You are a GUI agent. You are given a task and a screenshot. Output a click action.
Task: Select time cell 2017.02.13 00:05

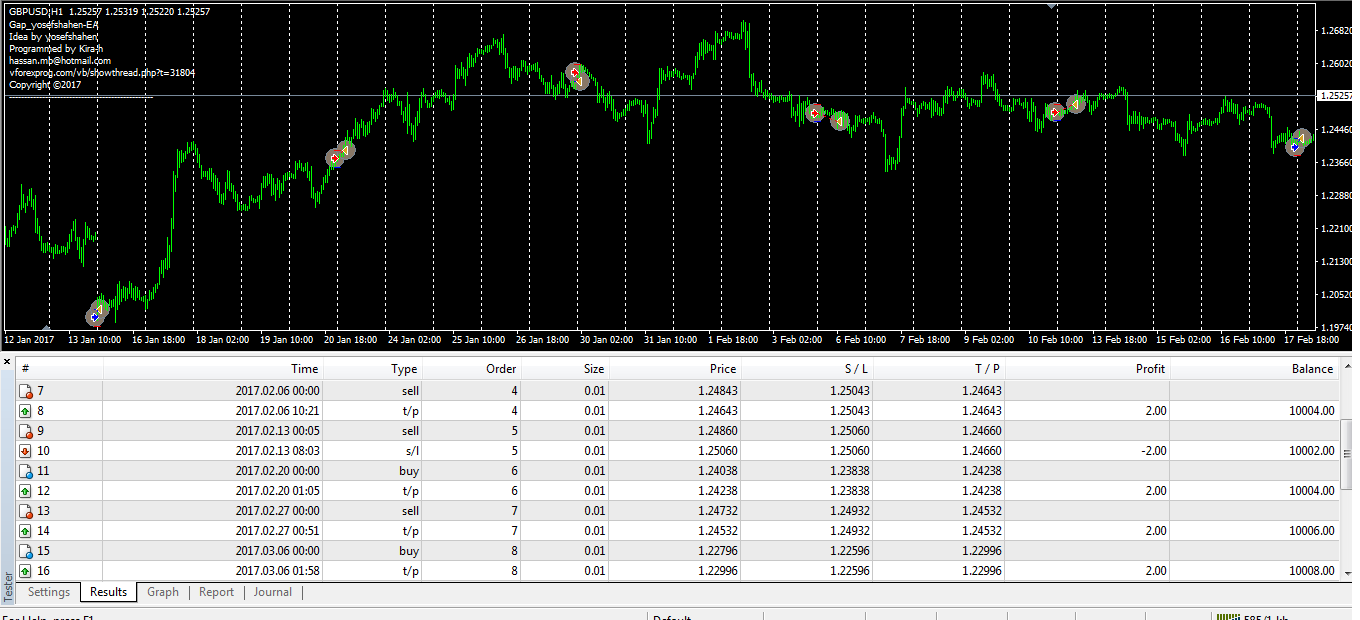point(277,431)
